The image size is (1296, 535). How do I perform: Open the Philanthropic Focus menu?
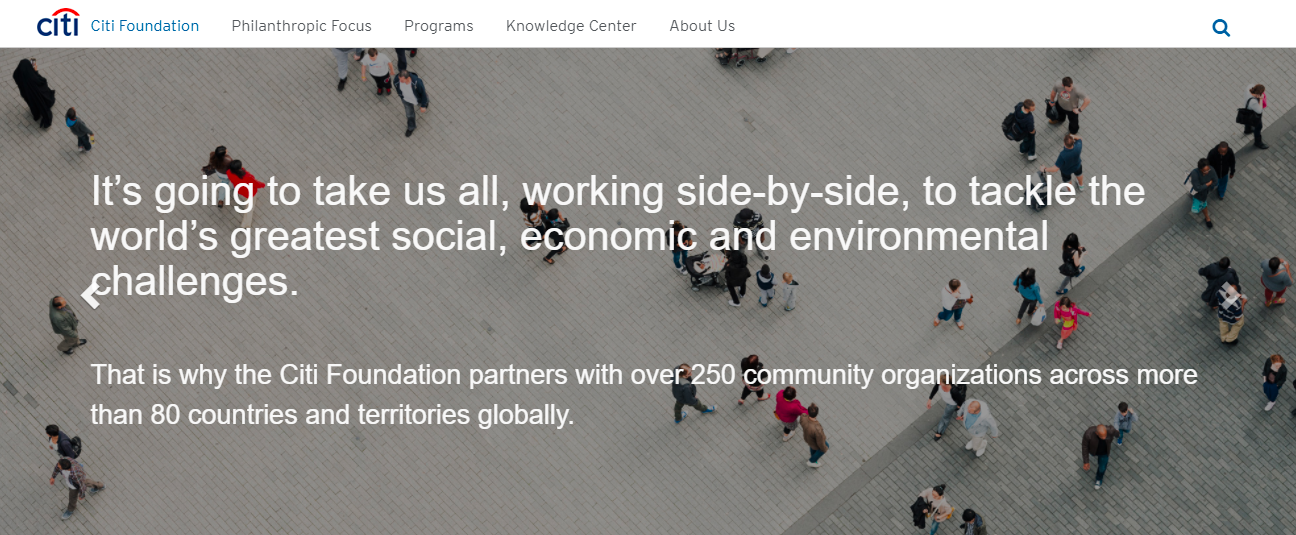301,26
